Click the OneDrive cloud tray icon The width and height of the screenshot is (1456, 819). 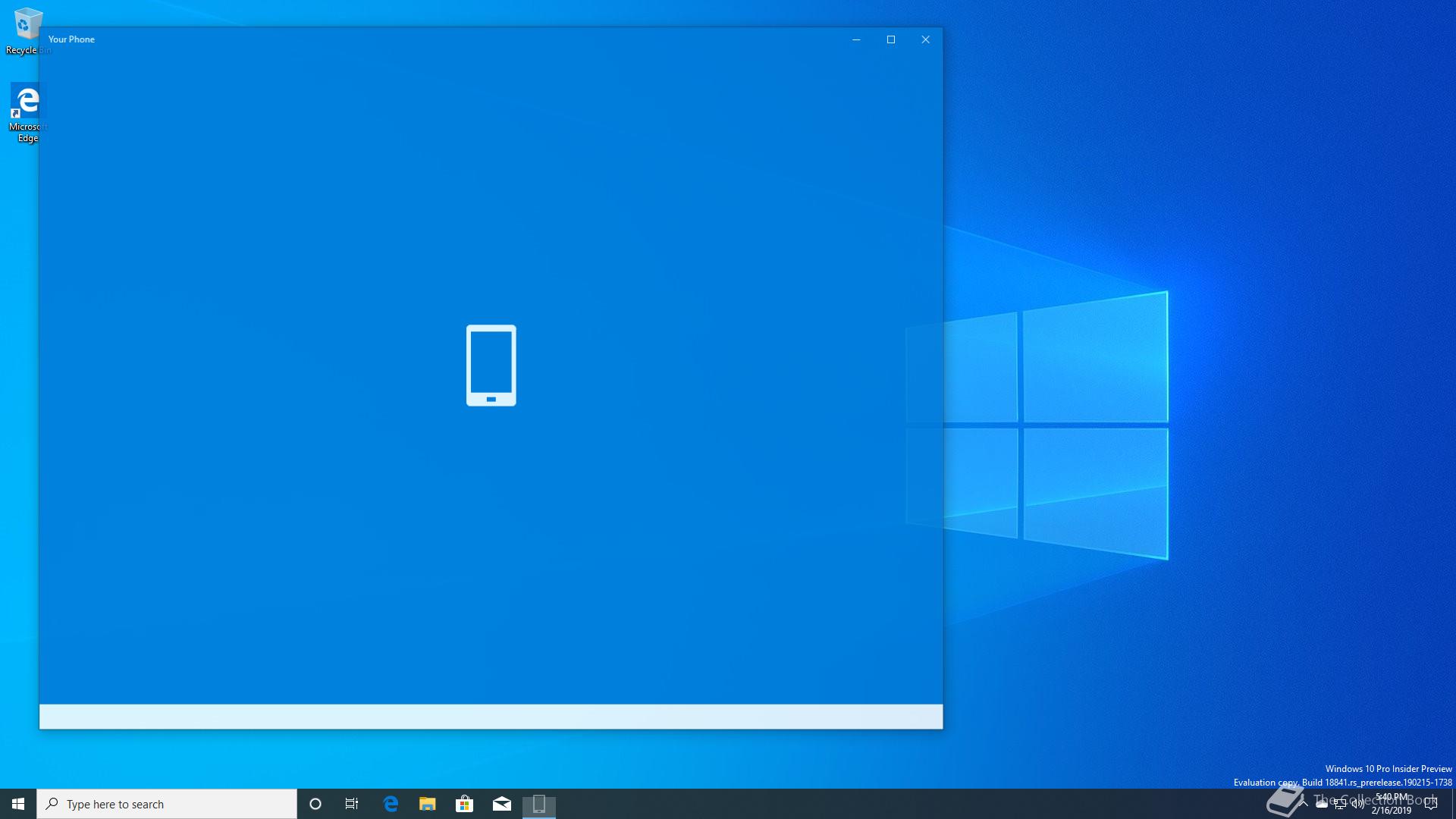[x=1322, y=804]
